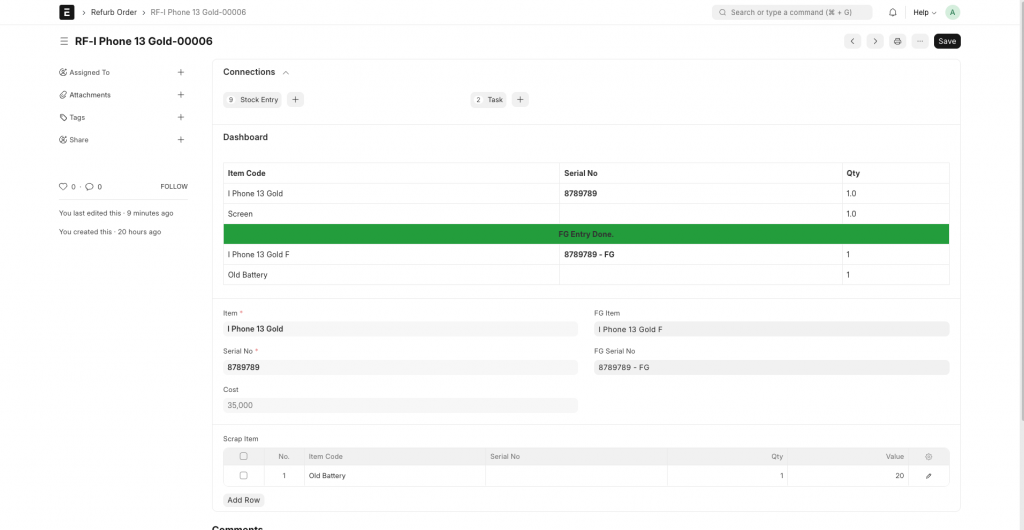Open the notifications bell
This screenshot has width=1024, height=530.
(x=893, y=12)
